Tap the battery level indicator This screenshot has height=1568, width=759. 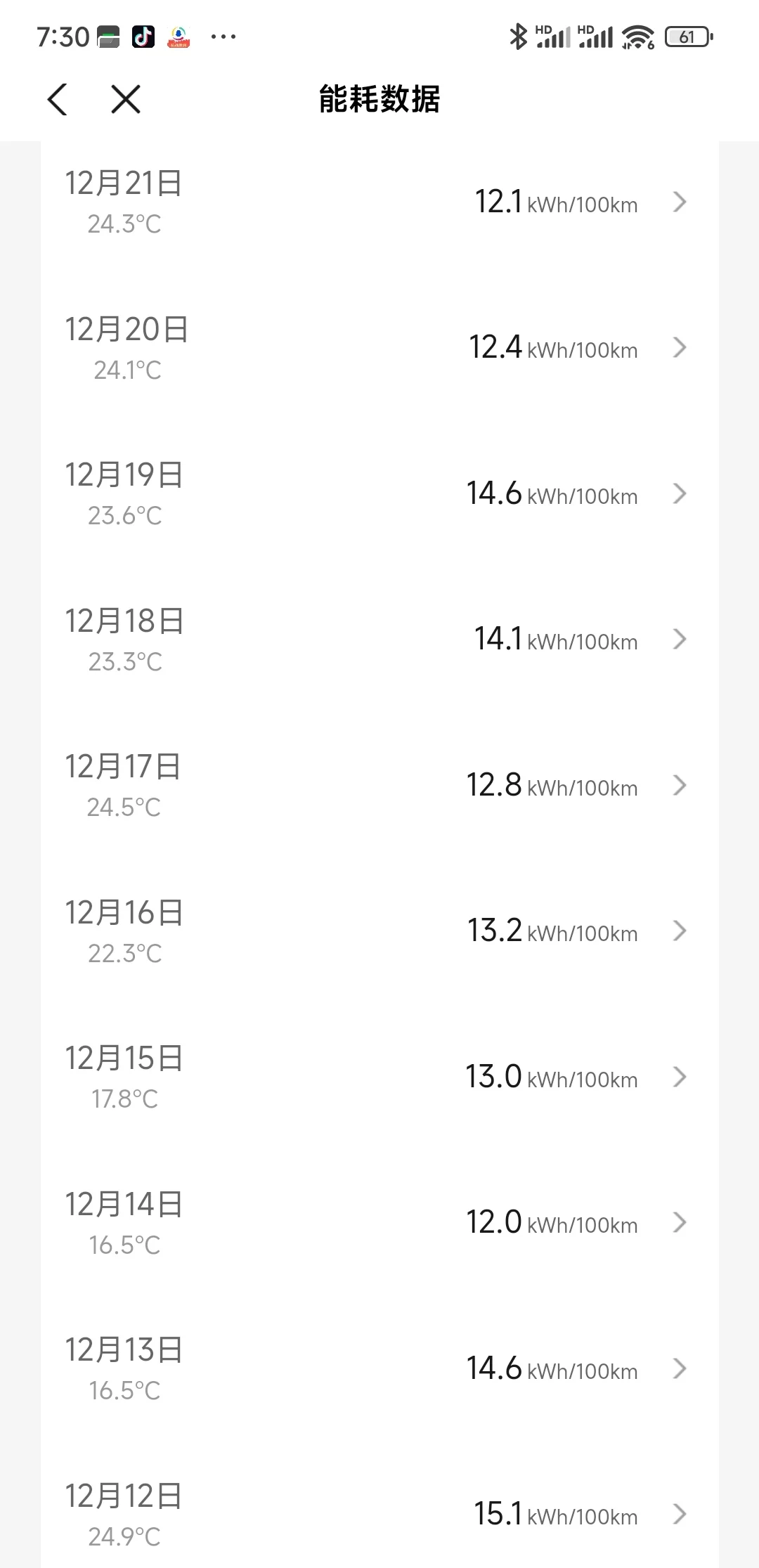[688, 37]
